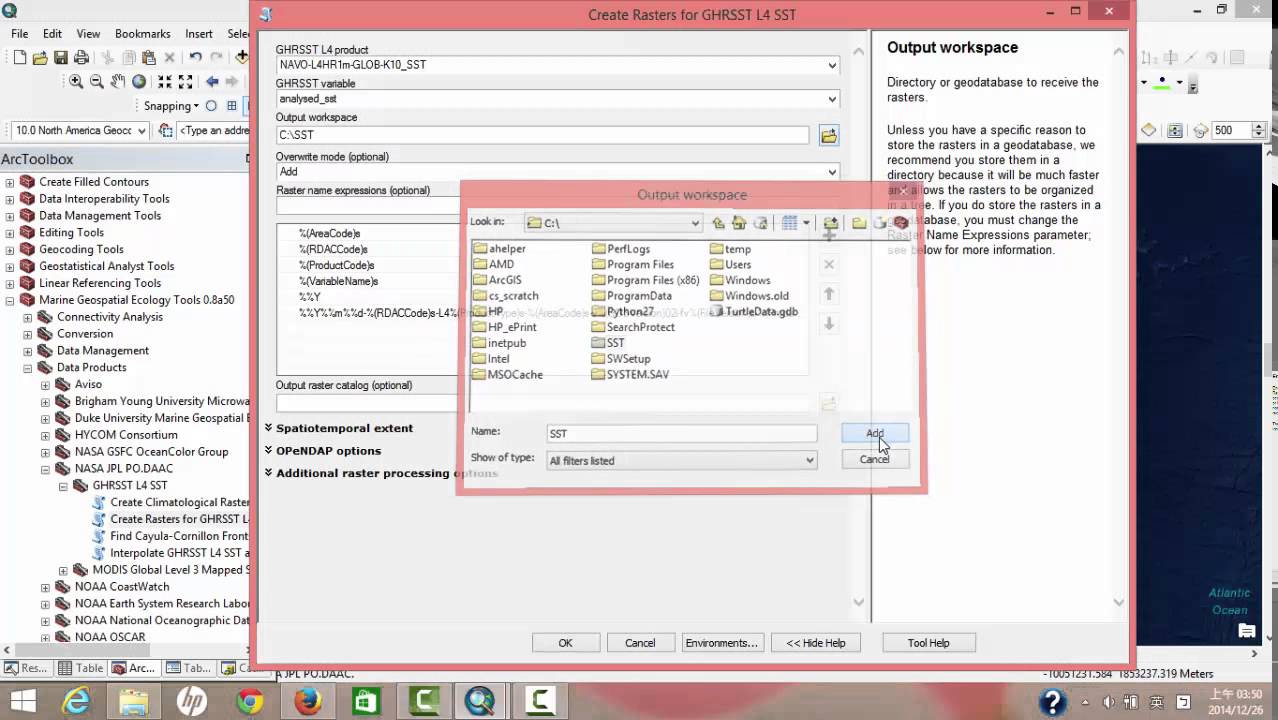Click the red toolbox icon in browse dialog
Image resolution: width=1278 pixels, height=720 pixels.
901,223
